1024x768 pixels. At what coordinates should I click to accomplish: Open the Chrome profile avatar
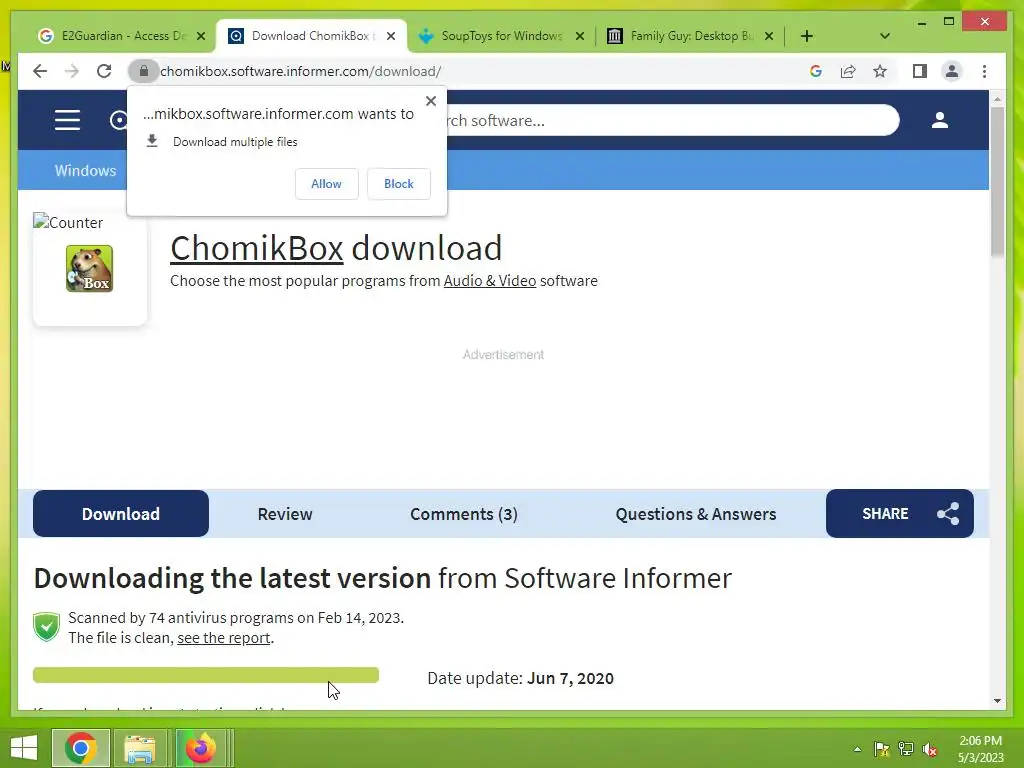coord(952,71)
